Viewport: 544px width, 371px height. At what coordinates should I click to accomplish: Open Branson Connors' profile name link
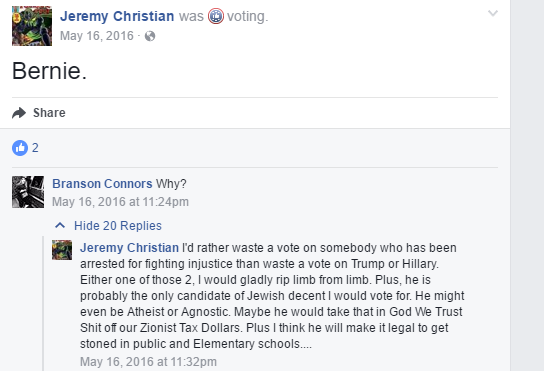[x=102, y=184]
